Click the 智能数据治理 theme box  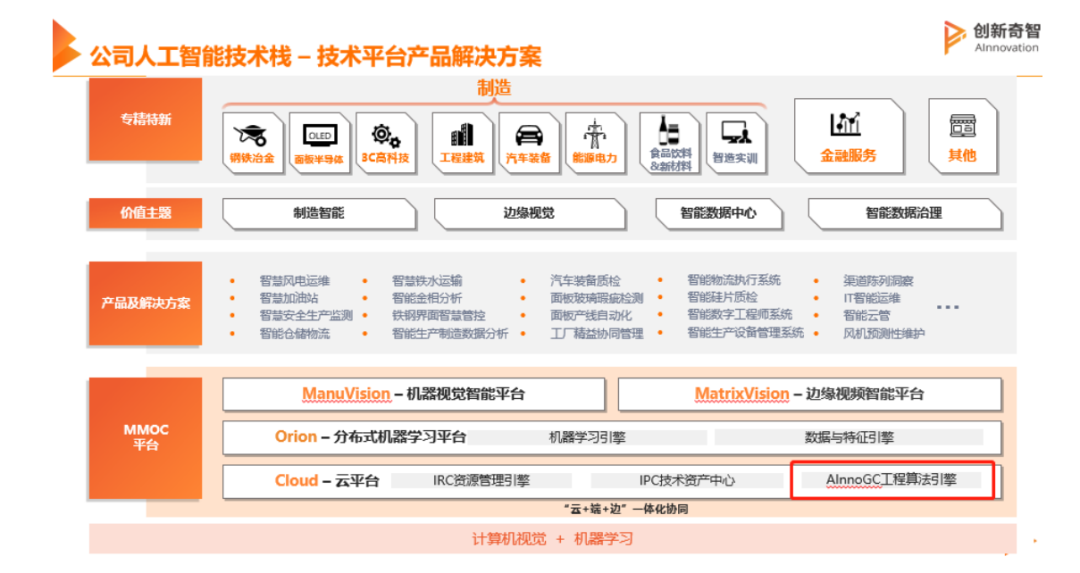(904, 213)
